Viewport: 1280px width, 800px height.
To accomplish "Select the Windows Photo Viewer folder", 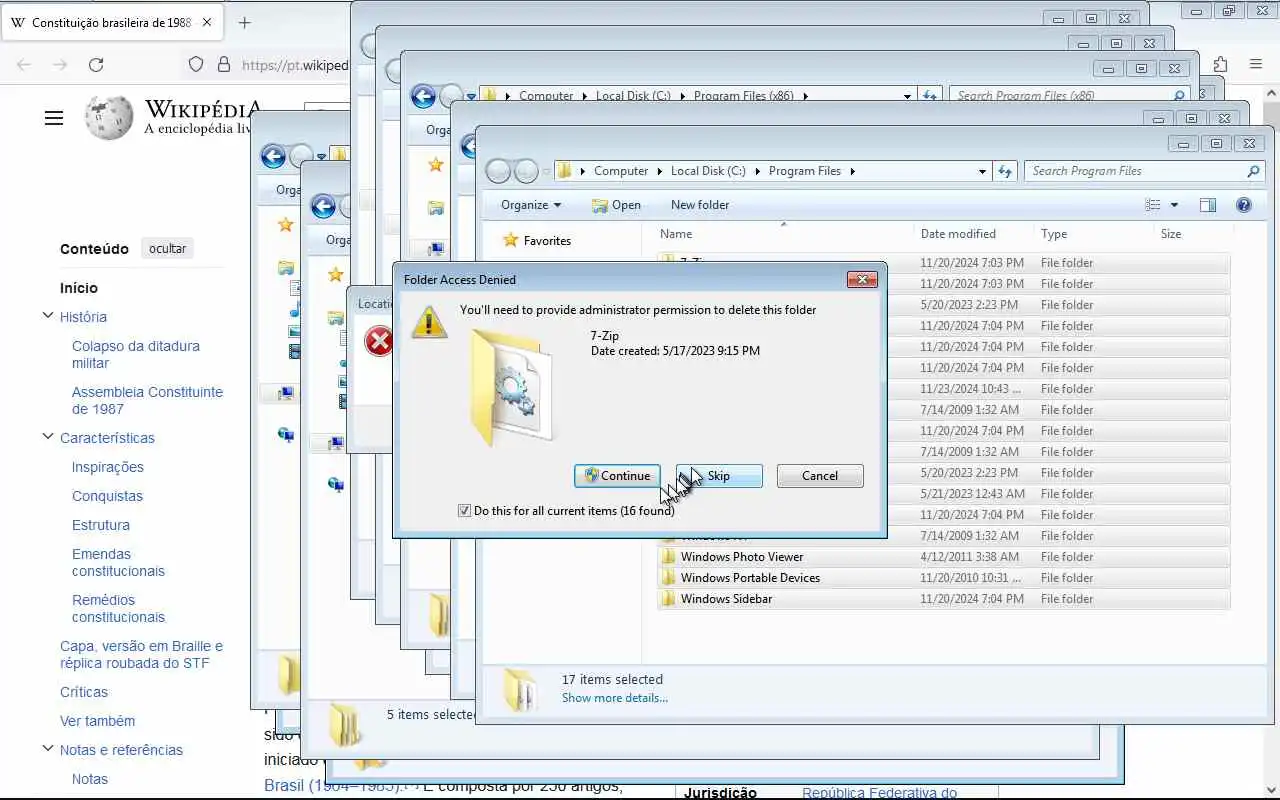I will 944,557.
